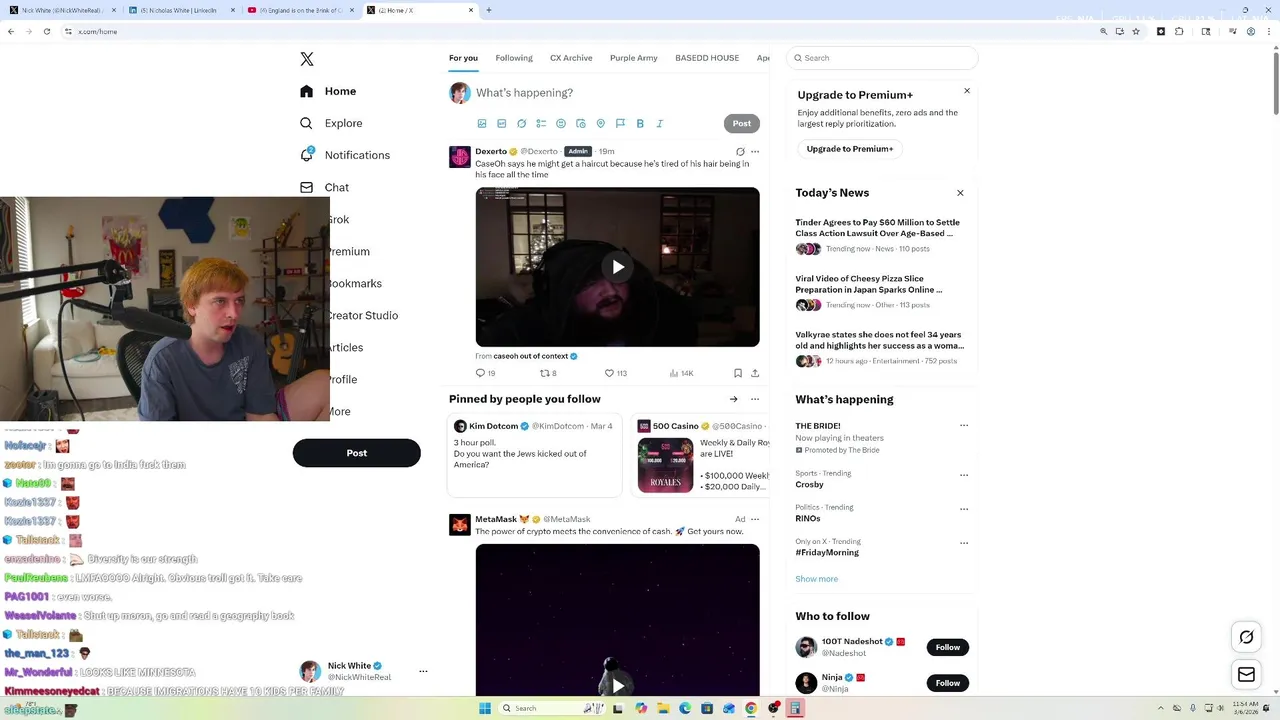Screen dimensions: 1280x720
Task: View analytics of the Dexerto post
Action: [681, 373]
